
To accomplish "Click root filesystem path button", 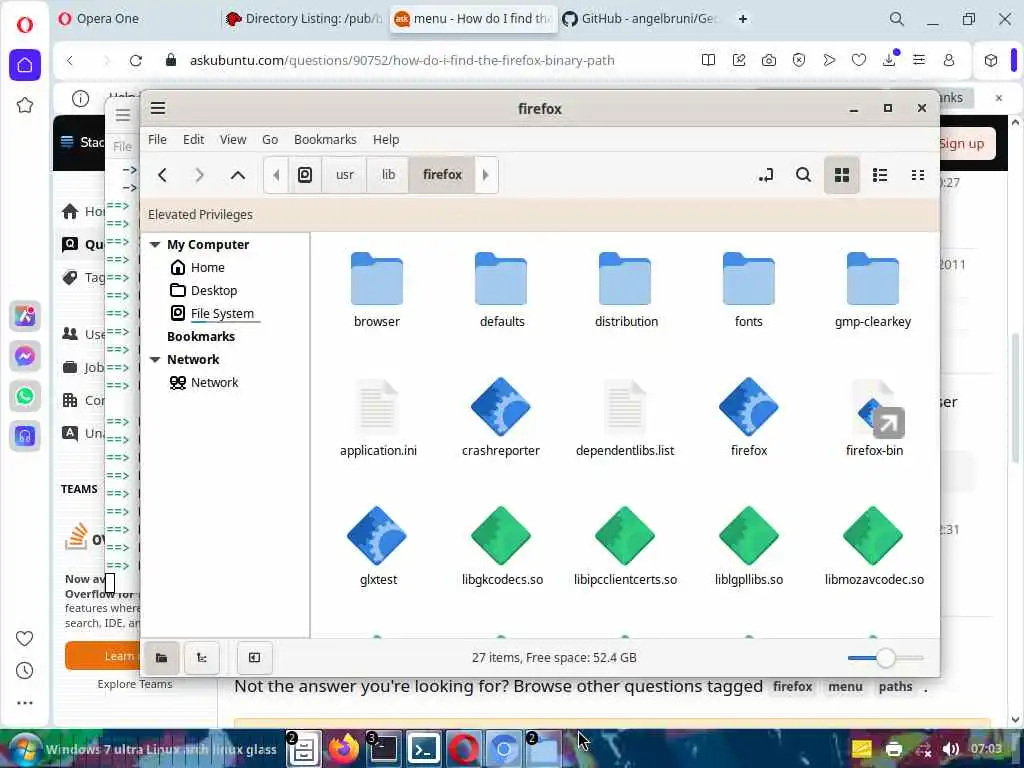I will pyautogui.click(x=305, y=175).
